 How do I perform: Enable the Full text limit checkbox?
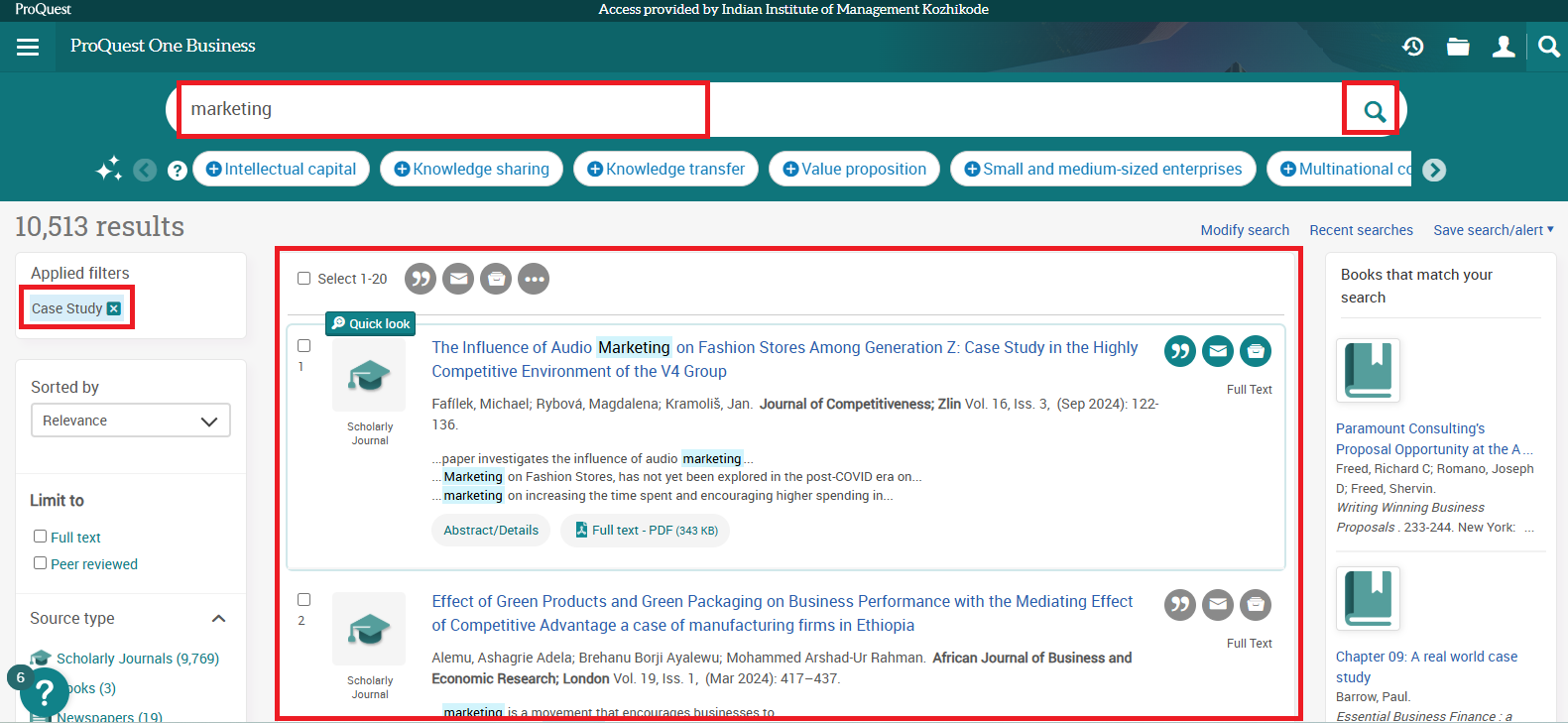coord(41,537)
